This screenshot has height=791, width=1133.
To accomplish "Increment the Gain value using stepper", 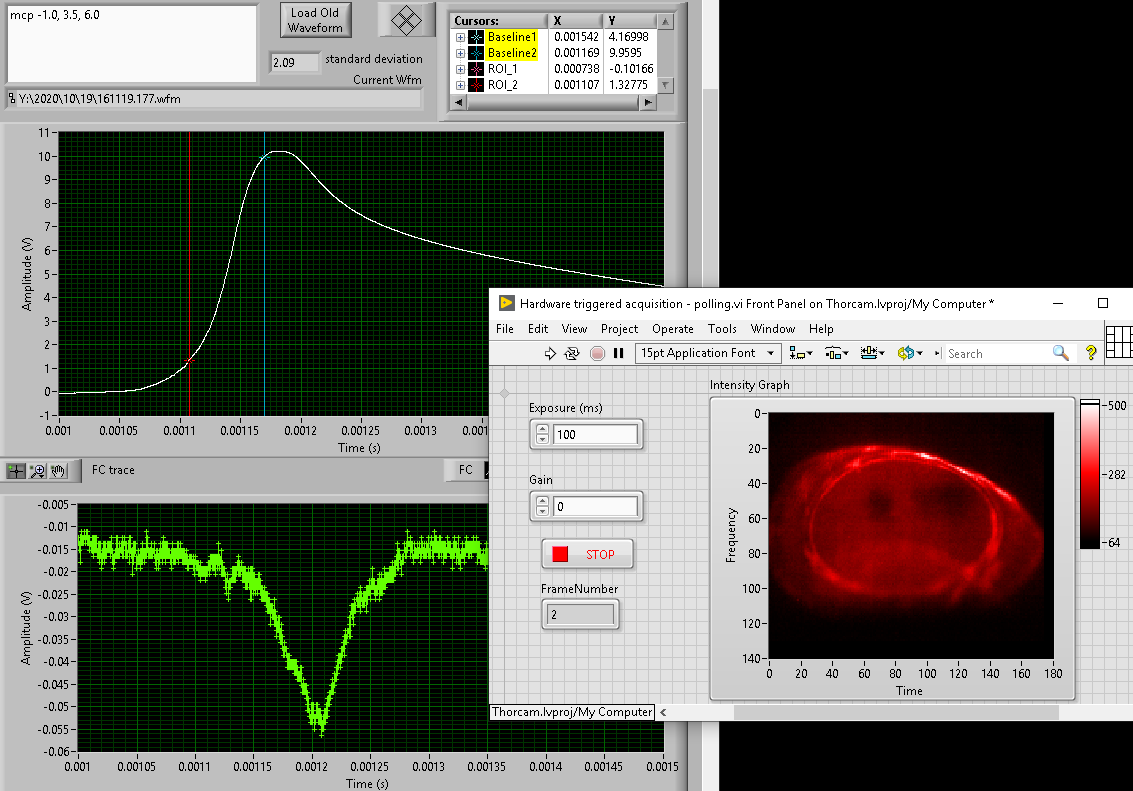I will [542, 500].
